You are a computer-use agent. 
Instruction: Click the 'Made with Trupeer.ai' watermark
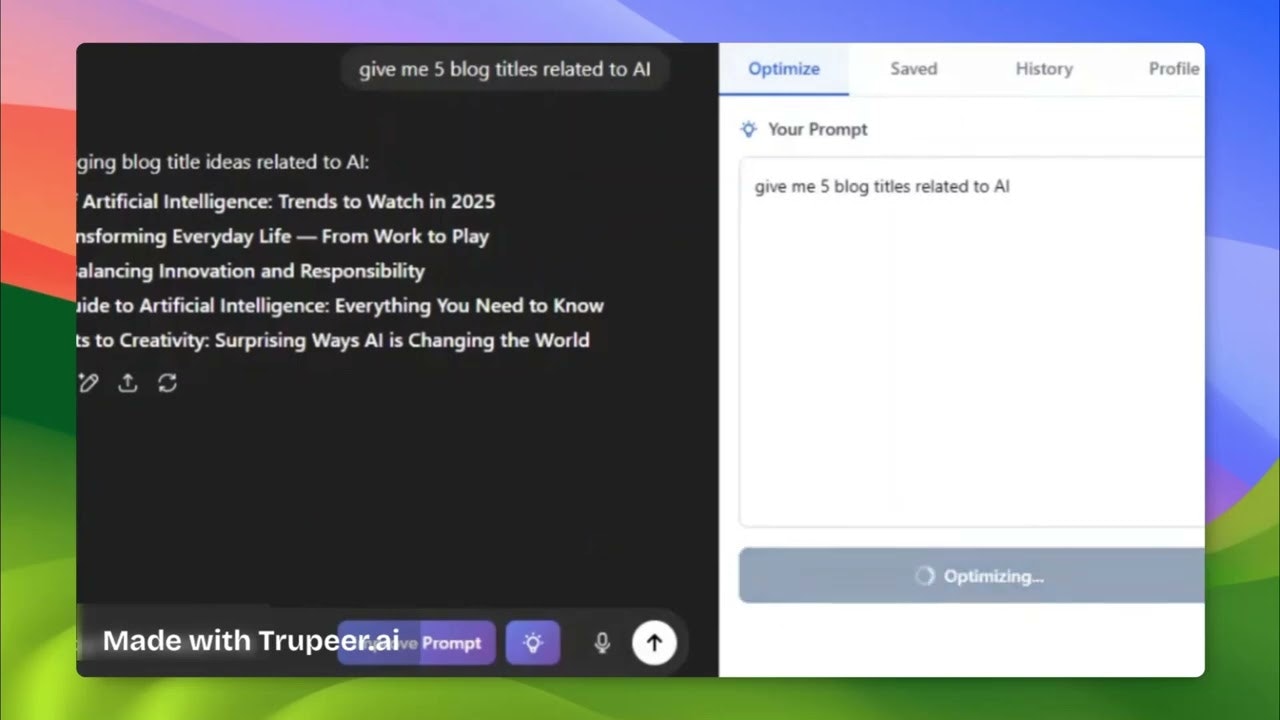click(x=251, y=640)
